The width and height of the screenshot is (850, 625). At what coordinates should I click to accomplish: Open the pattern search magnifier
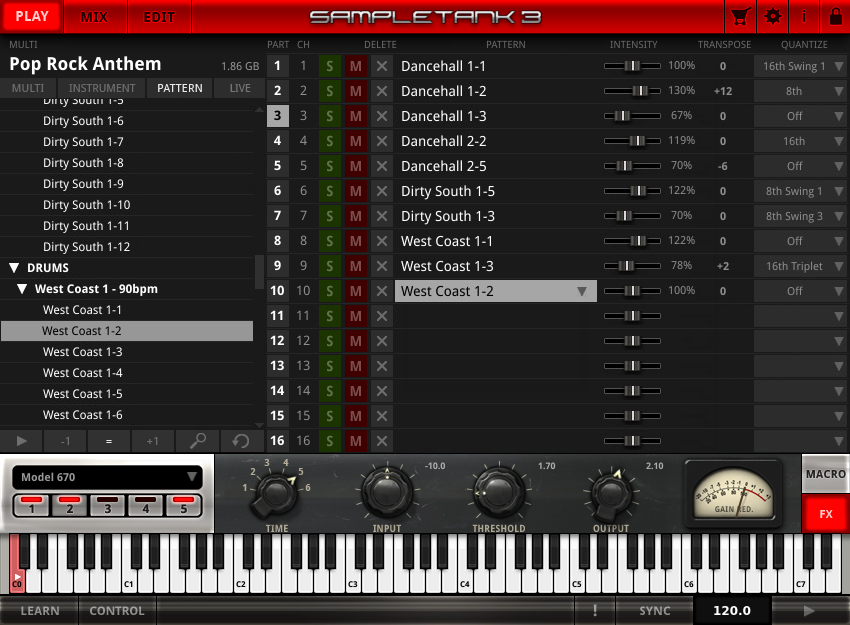click(197, 441)
